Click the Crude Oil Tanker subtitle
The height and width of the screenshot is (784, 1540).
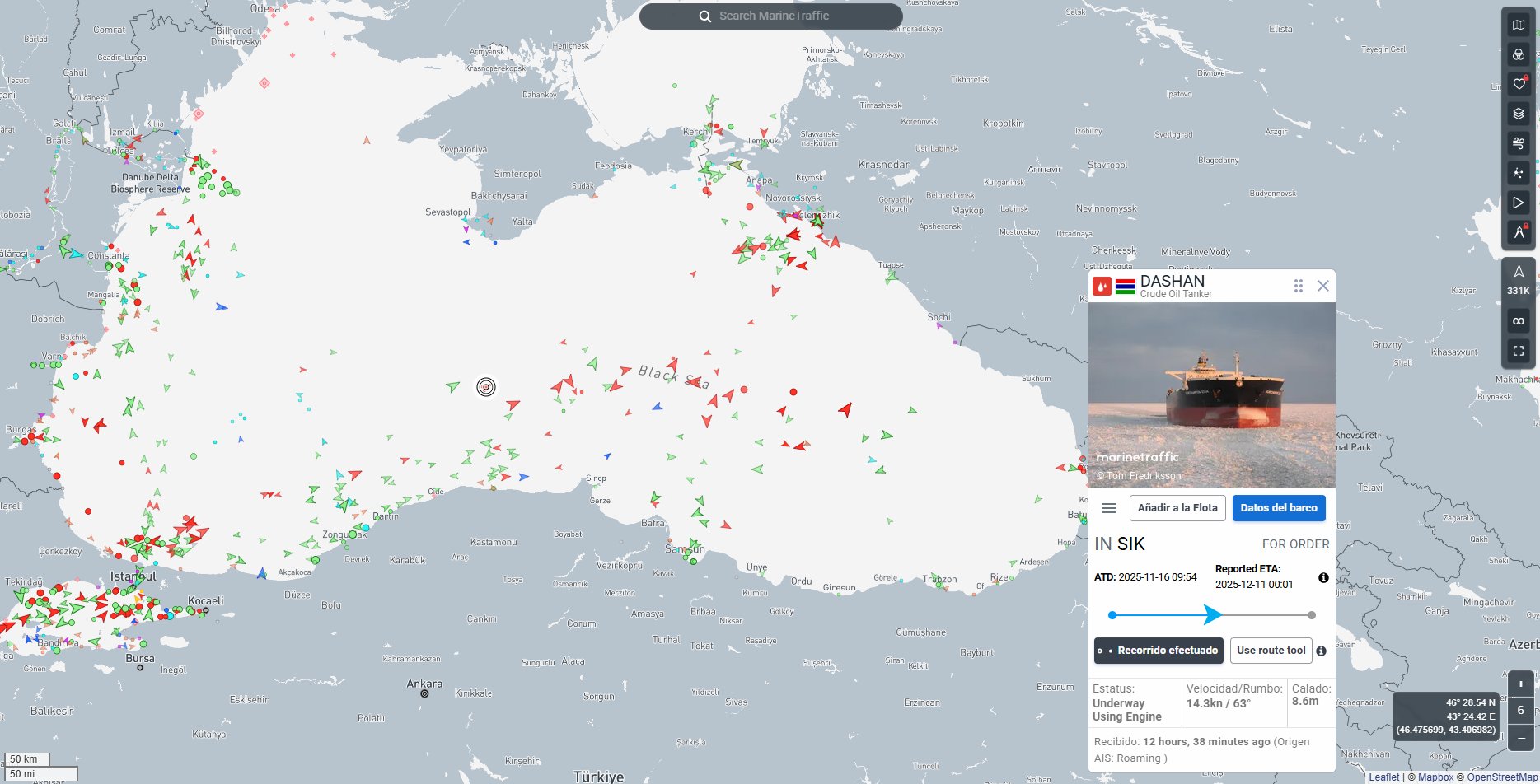[x=1176, y=294]
